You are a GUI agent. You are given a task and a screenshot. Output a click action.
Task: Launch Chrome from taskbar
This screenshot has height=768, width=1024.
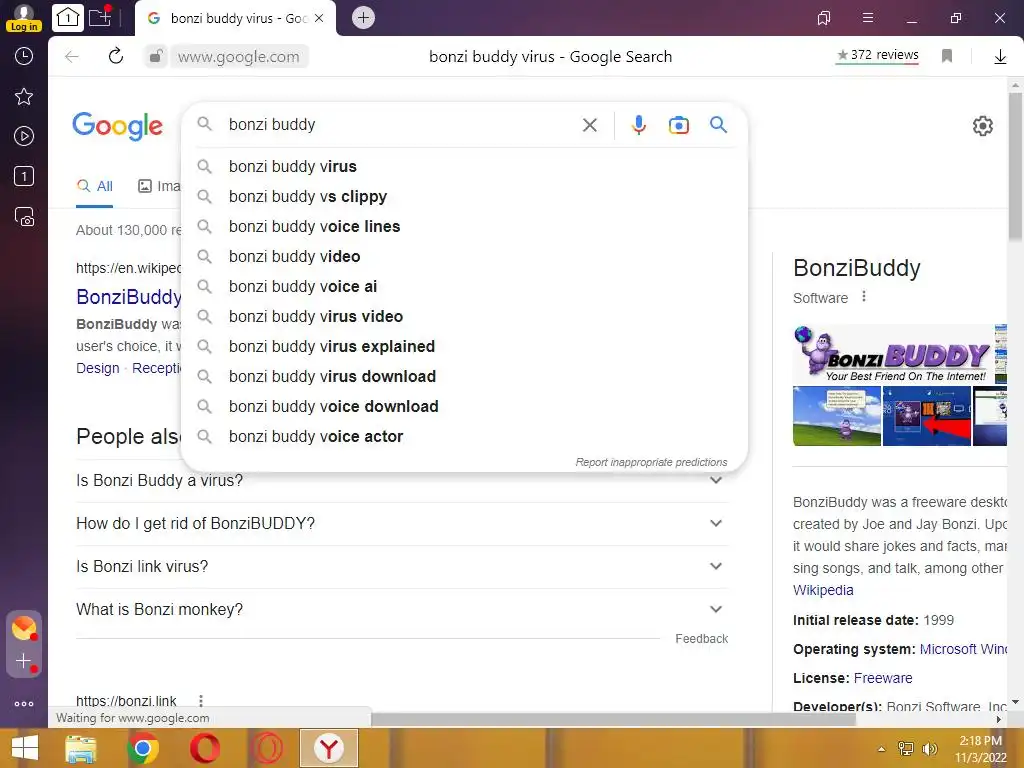[x=143, y=748]
